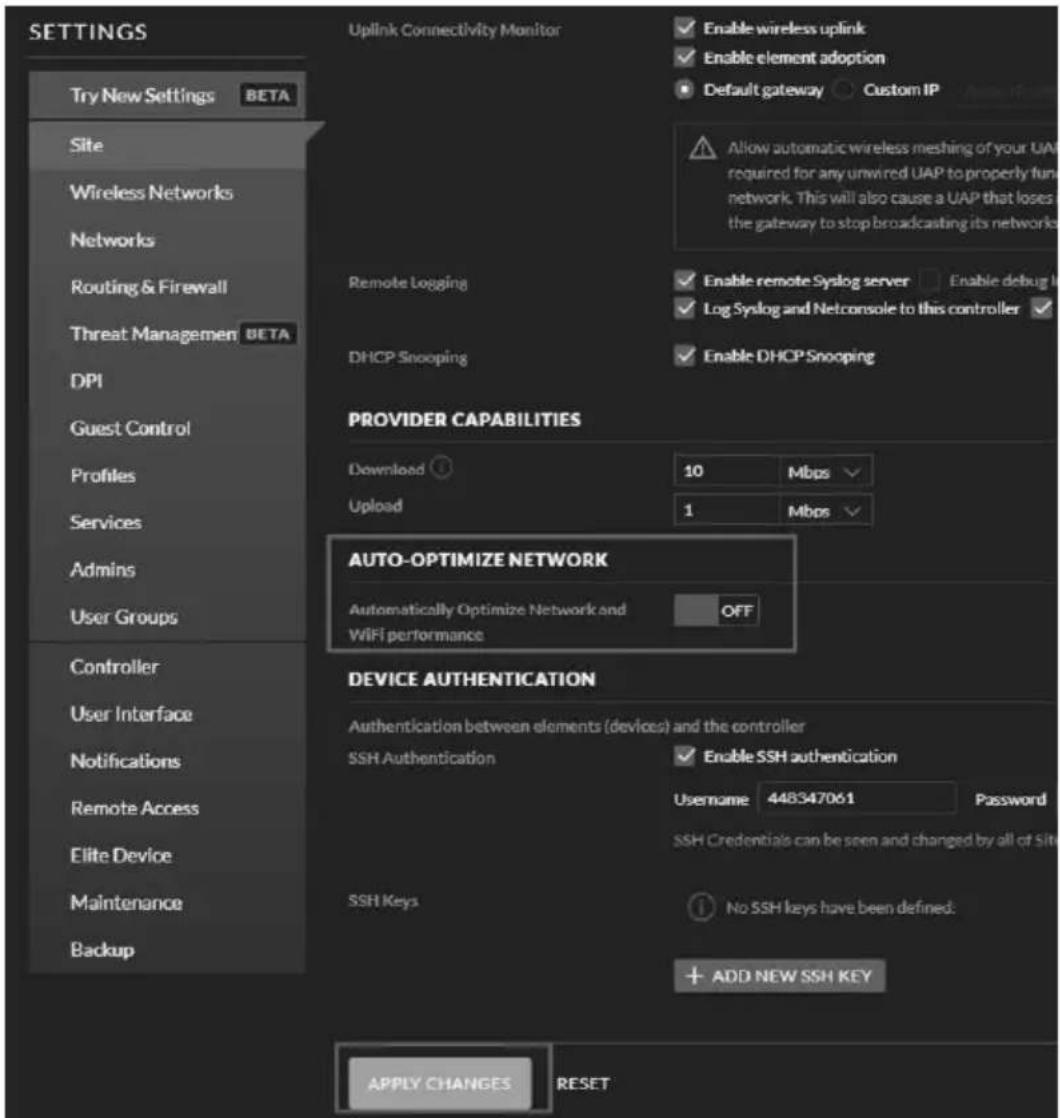The height and width of the screenshot is (1118, 1060).
Task: Open Networks settings
Action: click(168, 240)
